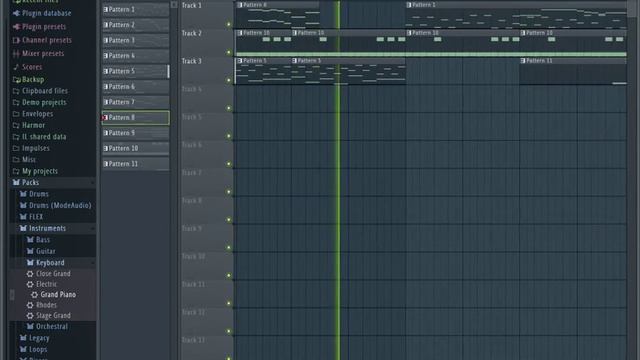
Task: Click the Harmor folder icon
Action: (x=16, y=125)
